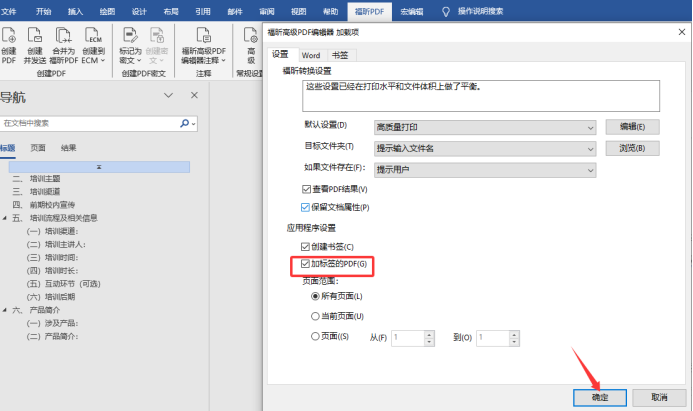
Task: Click the 福昕高级PDF编辑器注释 icon
Action: [x=206, y=40]
